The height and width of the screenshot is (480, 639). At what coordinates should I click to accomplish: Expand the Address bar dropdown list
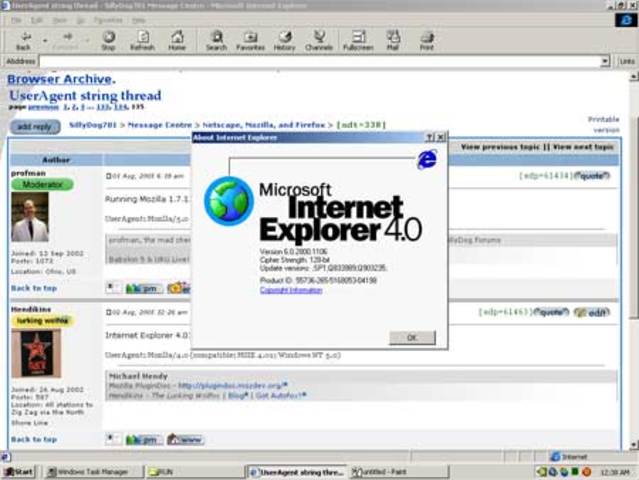(605, 61)
